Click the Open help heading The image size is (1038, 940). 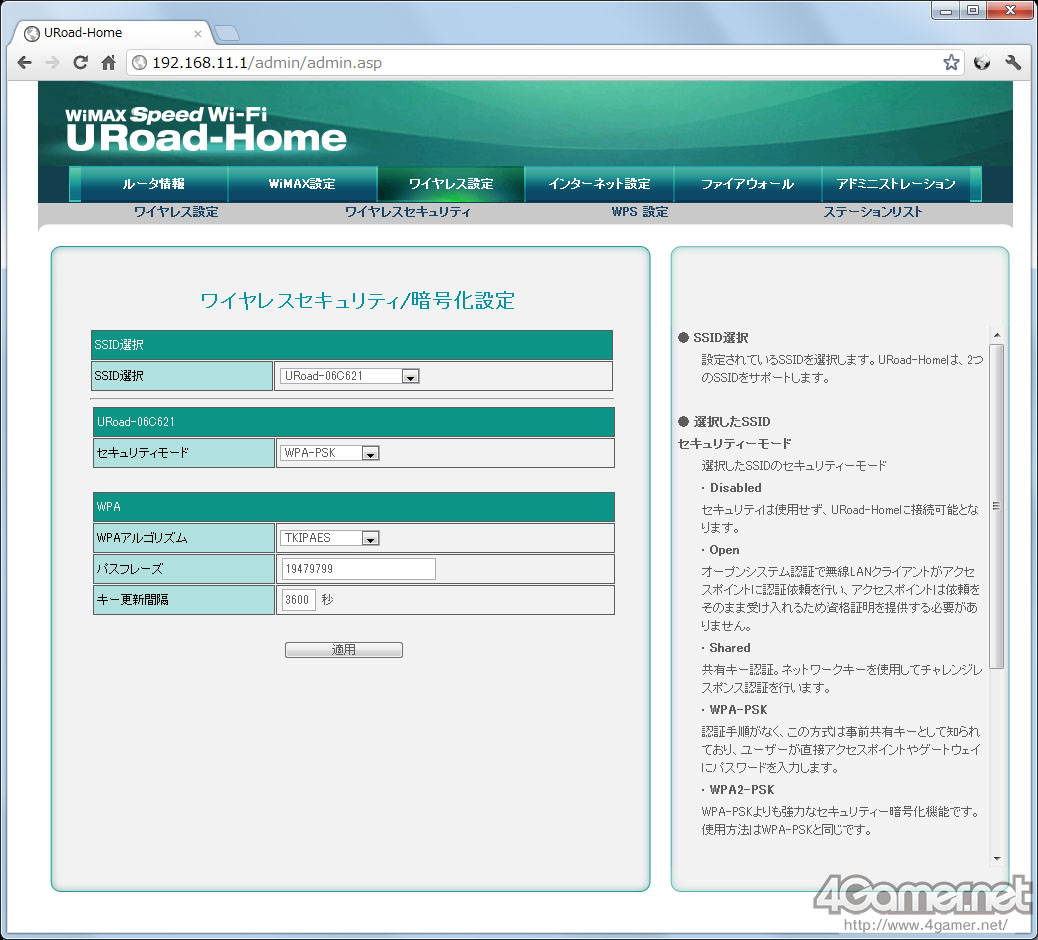pos(724,550)
